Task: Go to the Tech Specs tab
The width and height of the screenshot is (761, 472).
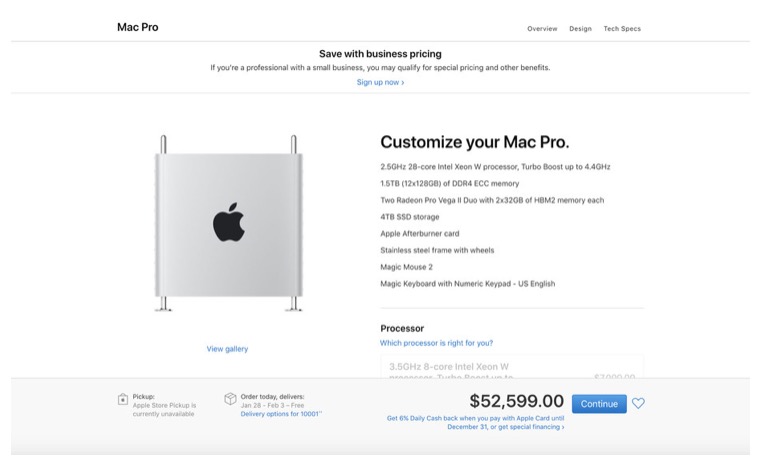Action: pyautogui.click(x=622, y=29)
